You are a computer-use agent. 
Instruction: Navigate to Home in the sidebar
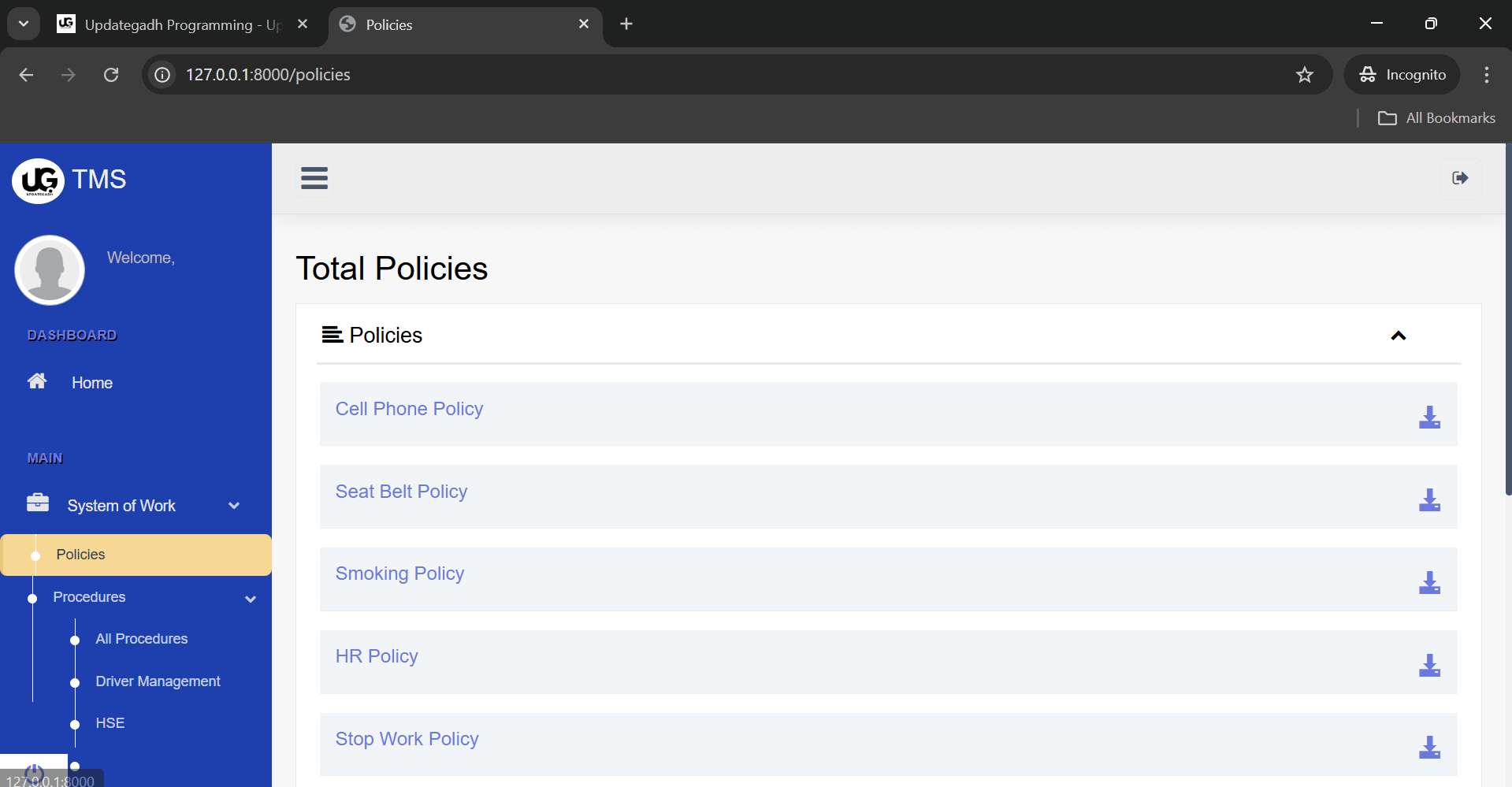click(91, 383)
